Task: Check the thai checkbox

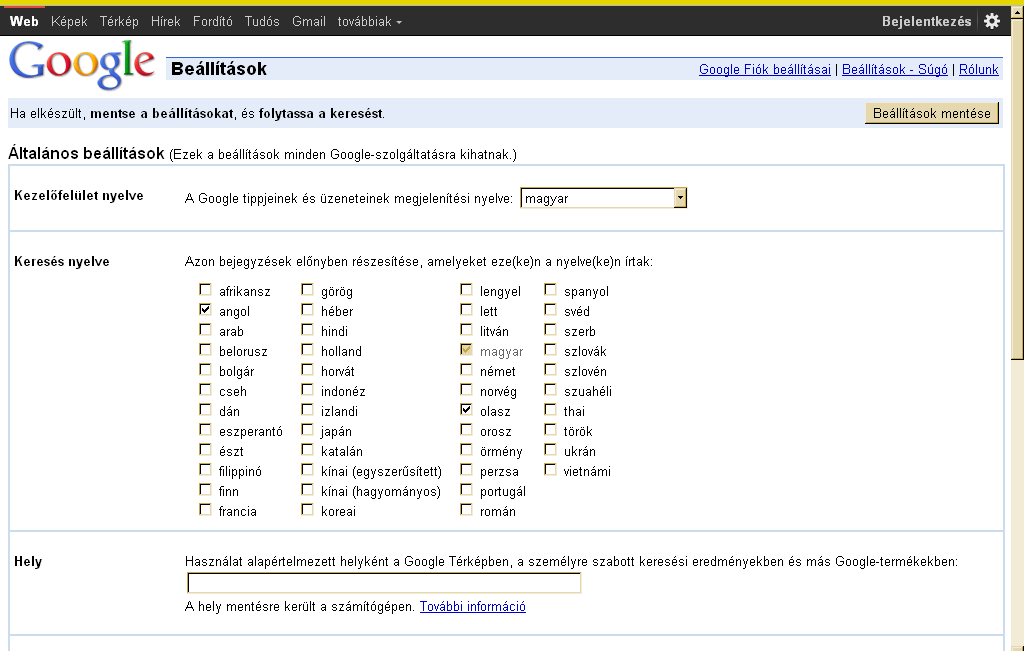Action: [x=550, y=409]
